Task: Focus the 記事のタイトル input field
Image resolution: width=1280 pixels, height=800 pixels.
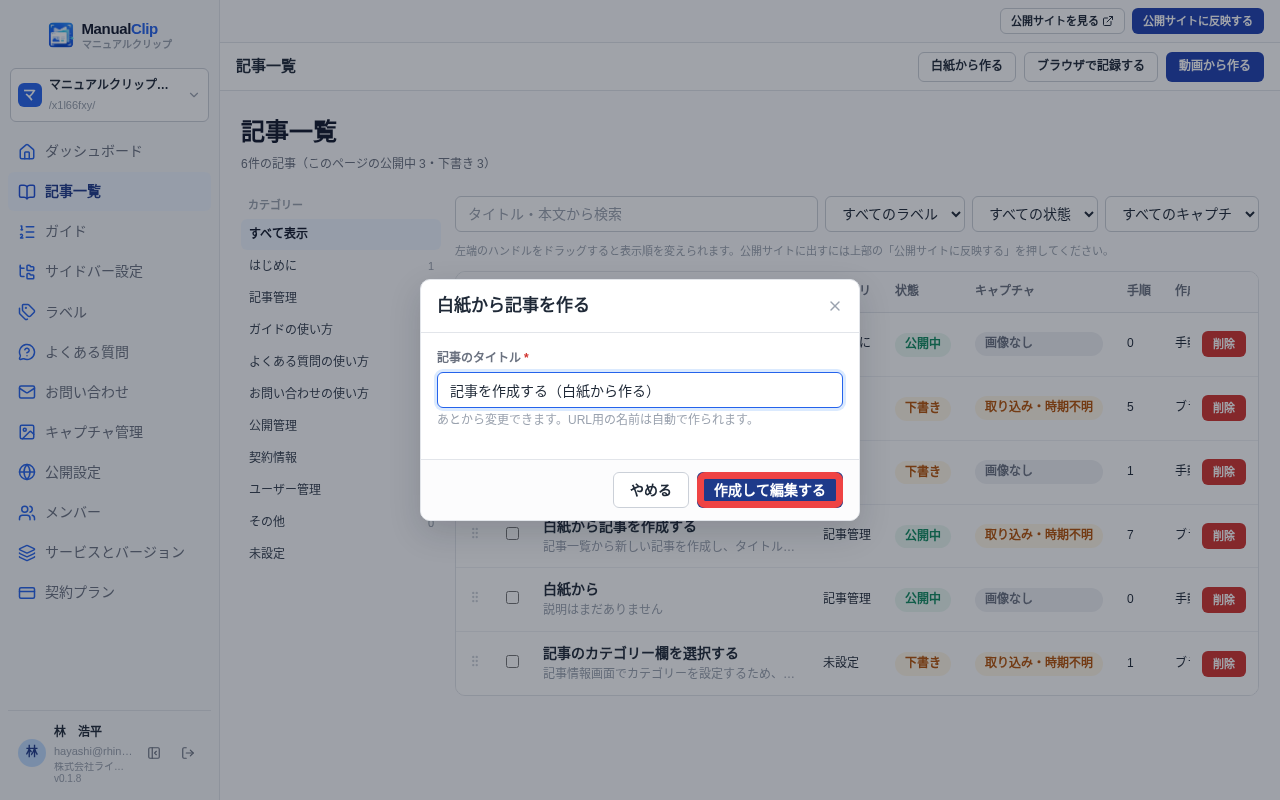Action: pyautogui.click(x=640, y=390)
